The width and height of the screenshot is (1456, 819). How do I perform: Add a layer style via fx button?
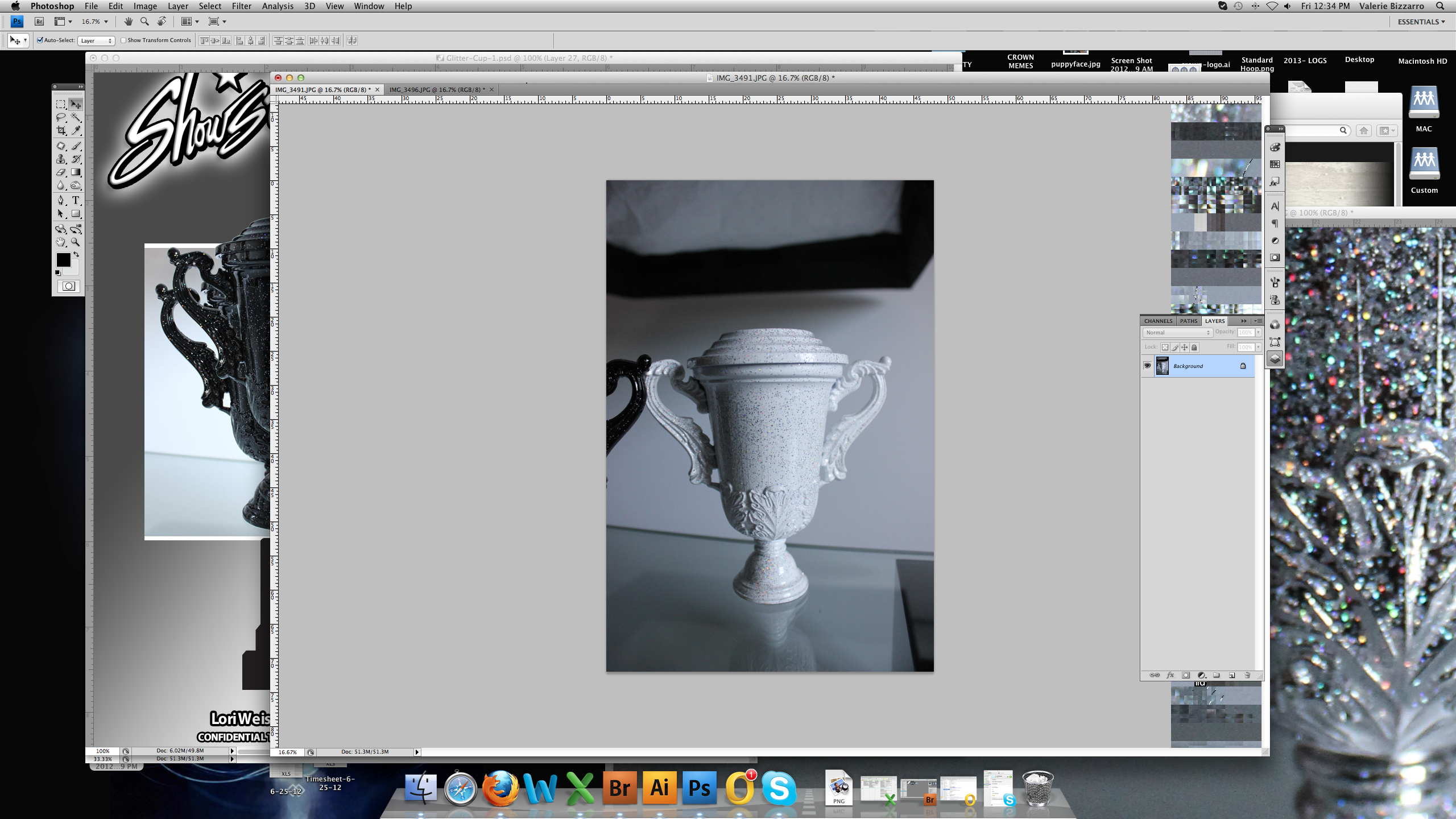[1170, 675]
